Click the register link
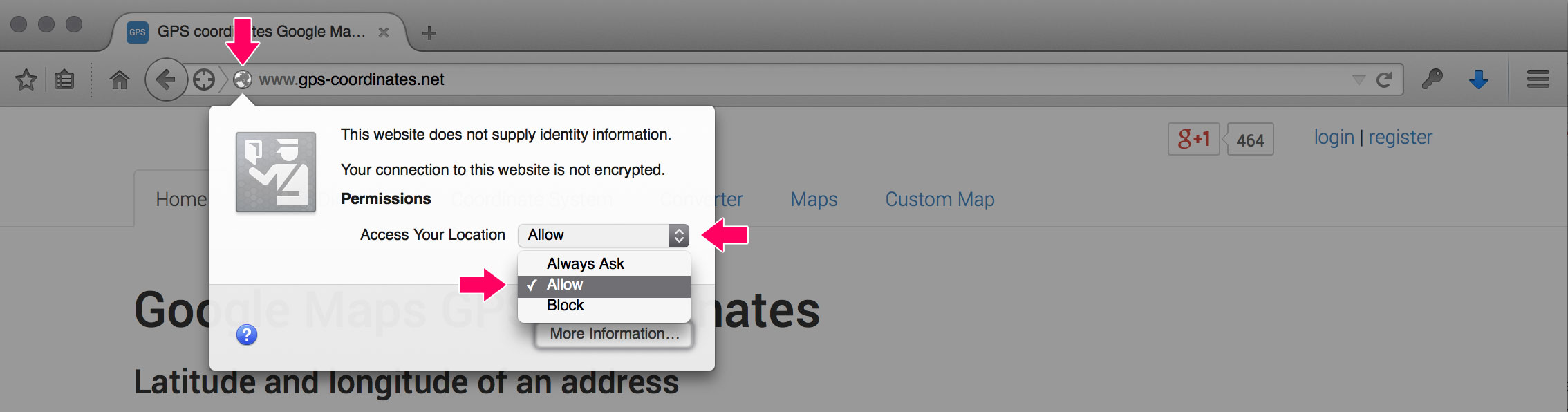 (x=1401, y=138)
